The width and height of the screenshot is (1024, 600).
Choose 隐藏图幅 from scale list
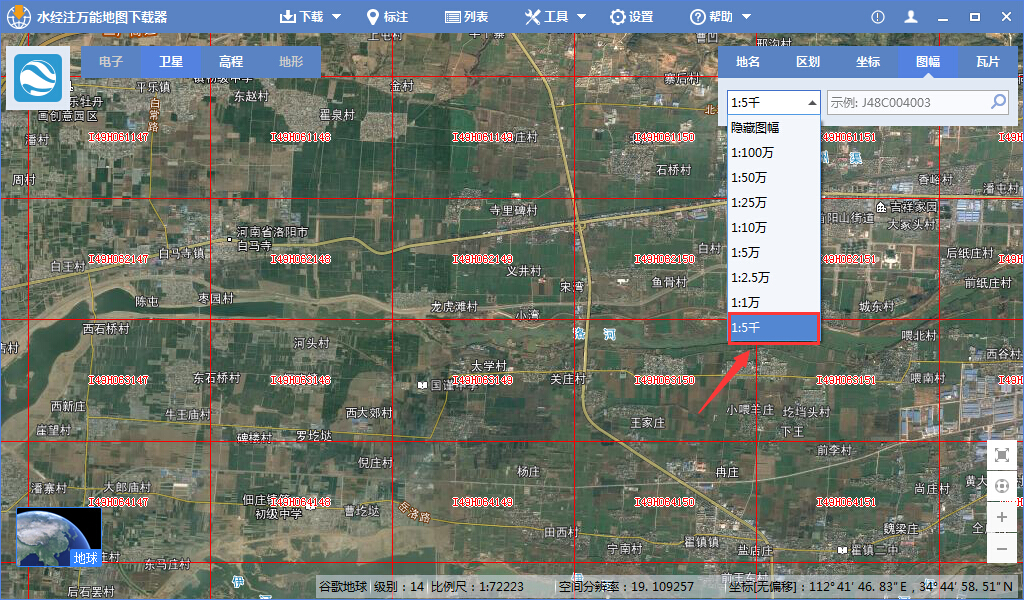click(x=774, y=127)
